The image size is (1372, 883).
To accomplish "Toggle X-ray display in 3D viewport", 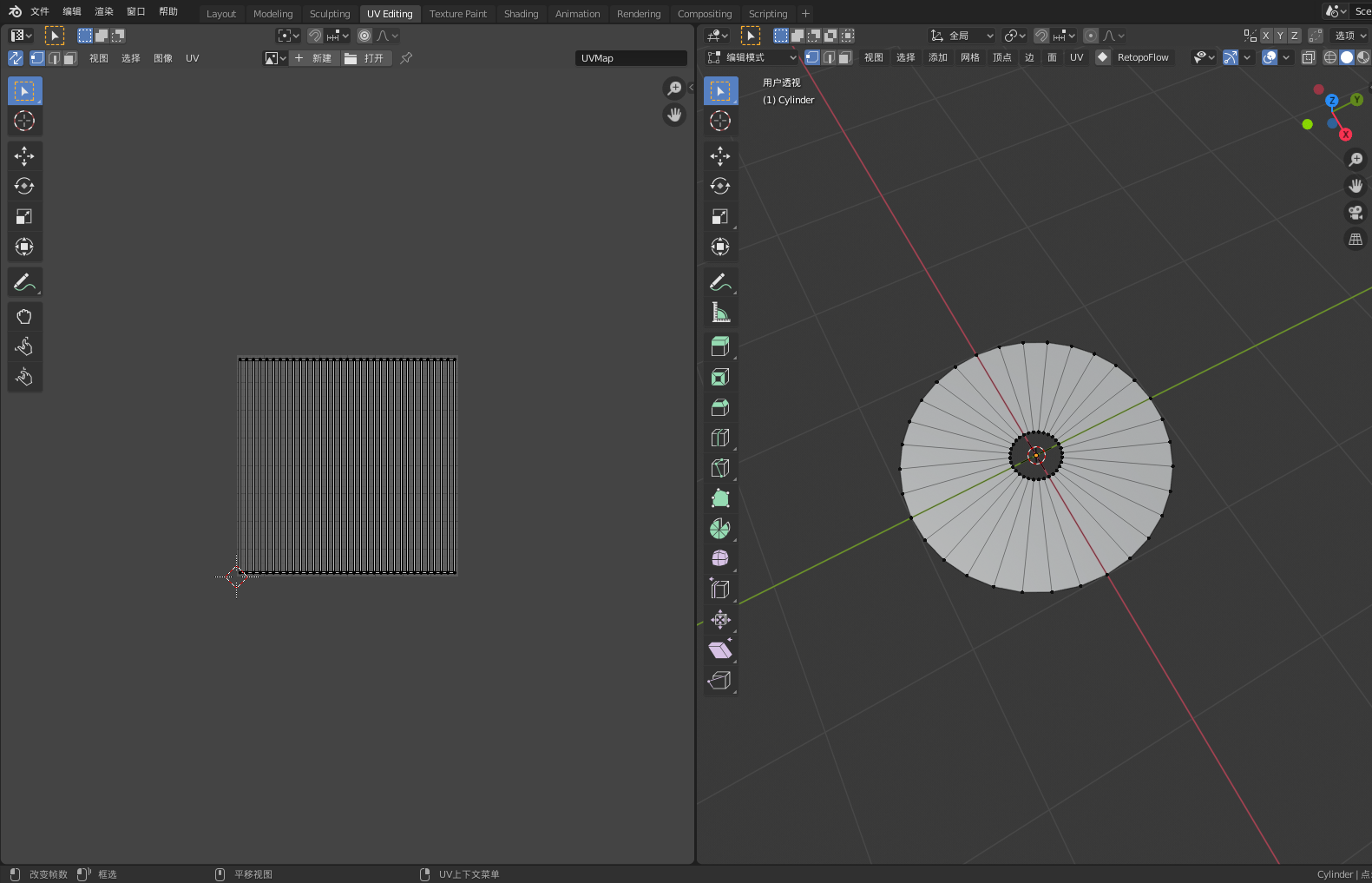I will point(1308,57).
